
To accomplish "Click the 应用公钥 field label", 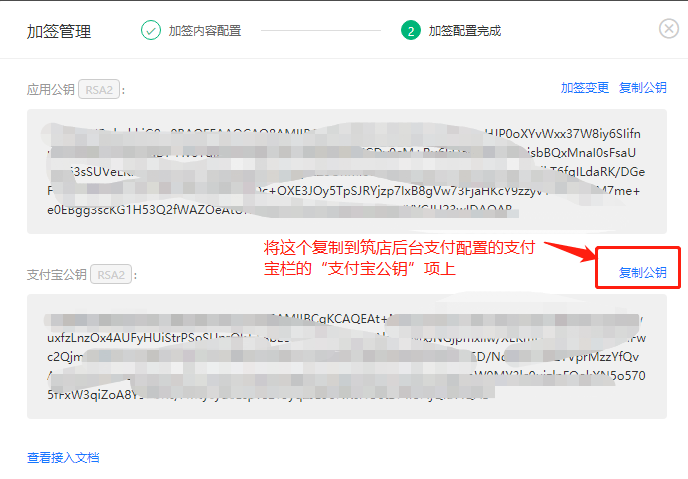I will coord(50,89).
